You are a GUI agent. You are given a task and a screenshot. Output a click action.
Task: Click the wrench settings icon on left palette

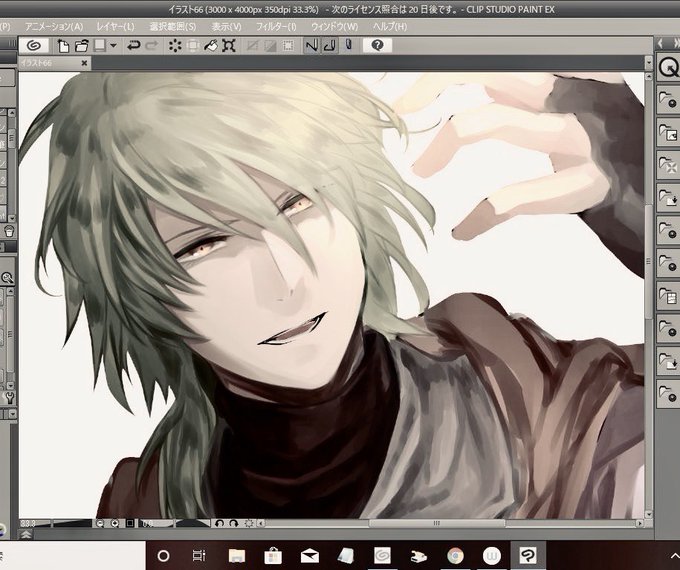(9, 397)
